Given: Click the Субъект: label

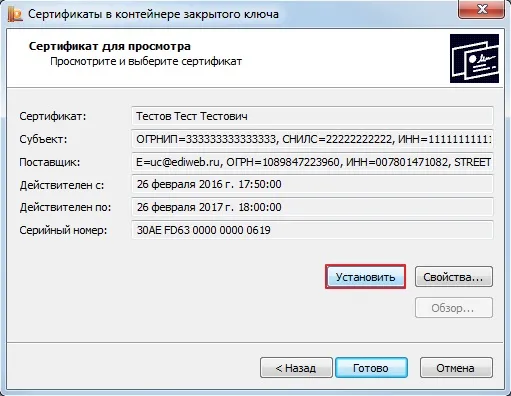Looking at the screenshot, I should pos(43,139).
